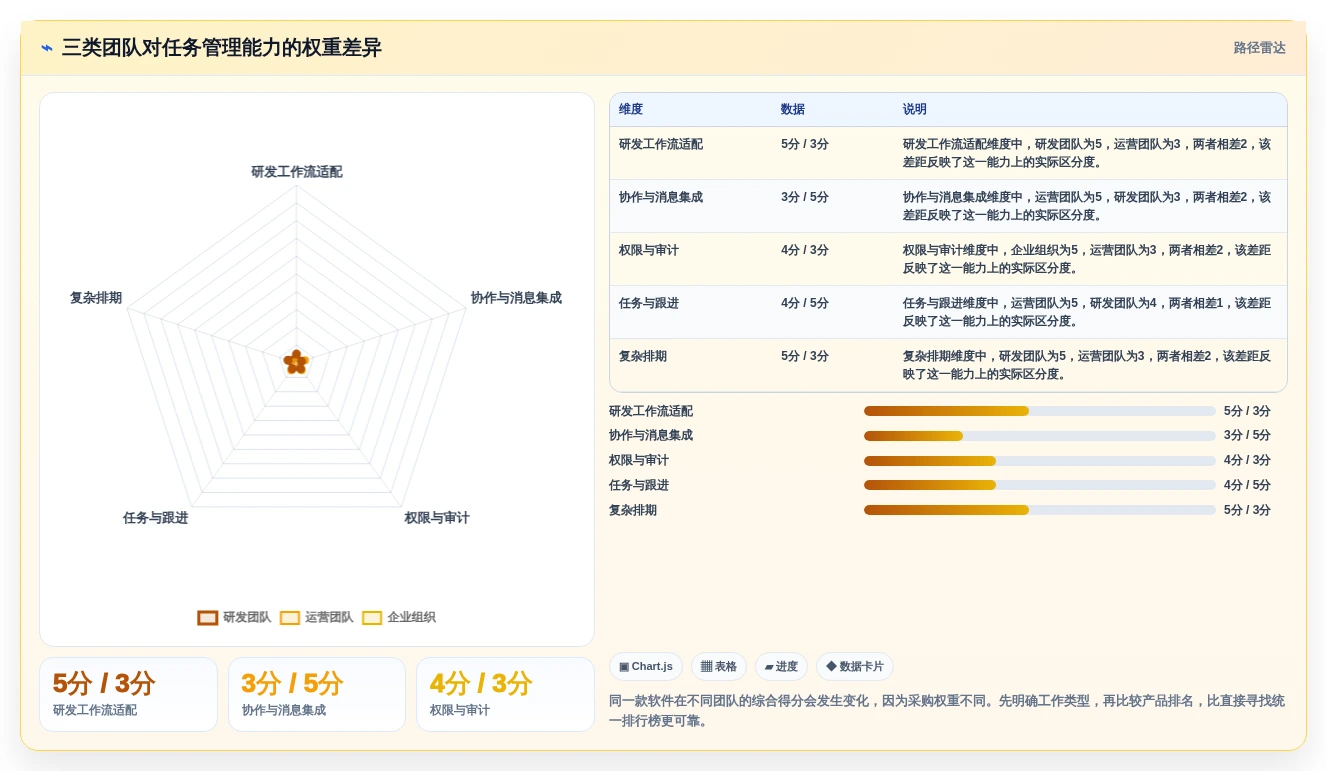This screenshot has width=1327, height=771.
Task: Toggle the 运营团队 legend swatch
Action: coord(290,618)
